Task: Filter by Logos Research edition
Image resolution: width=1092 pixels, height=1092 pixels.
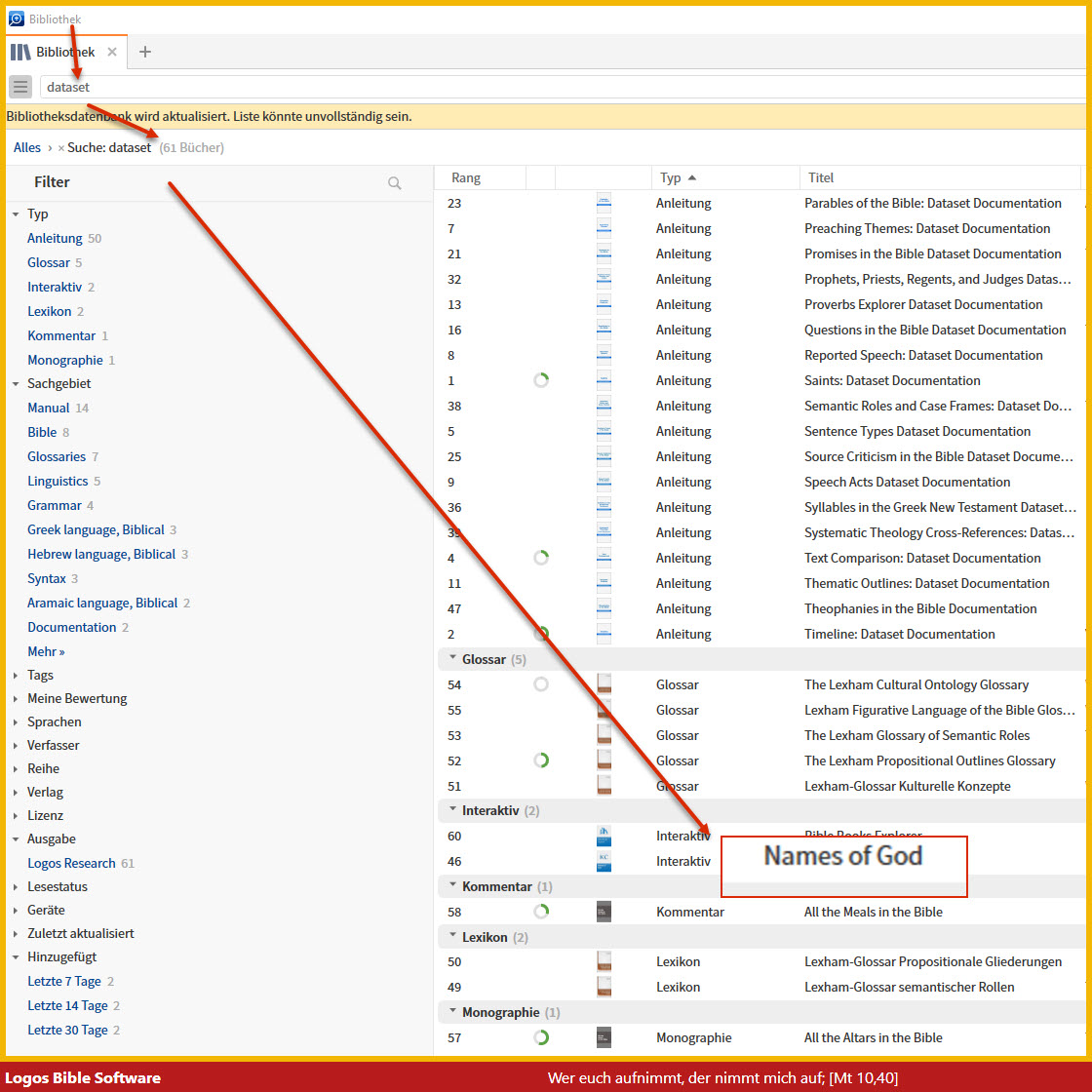Action: 71,864
